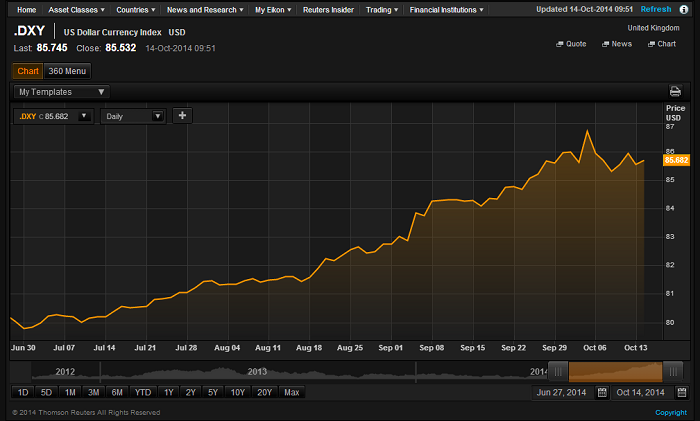This screenshot has height=421, width=700.
Task: Set range to 1D
Action: [x=23, y=392]
